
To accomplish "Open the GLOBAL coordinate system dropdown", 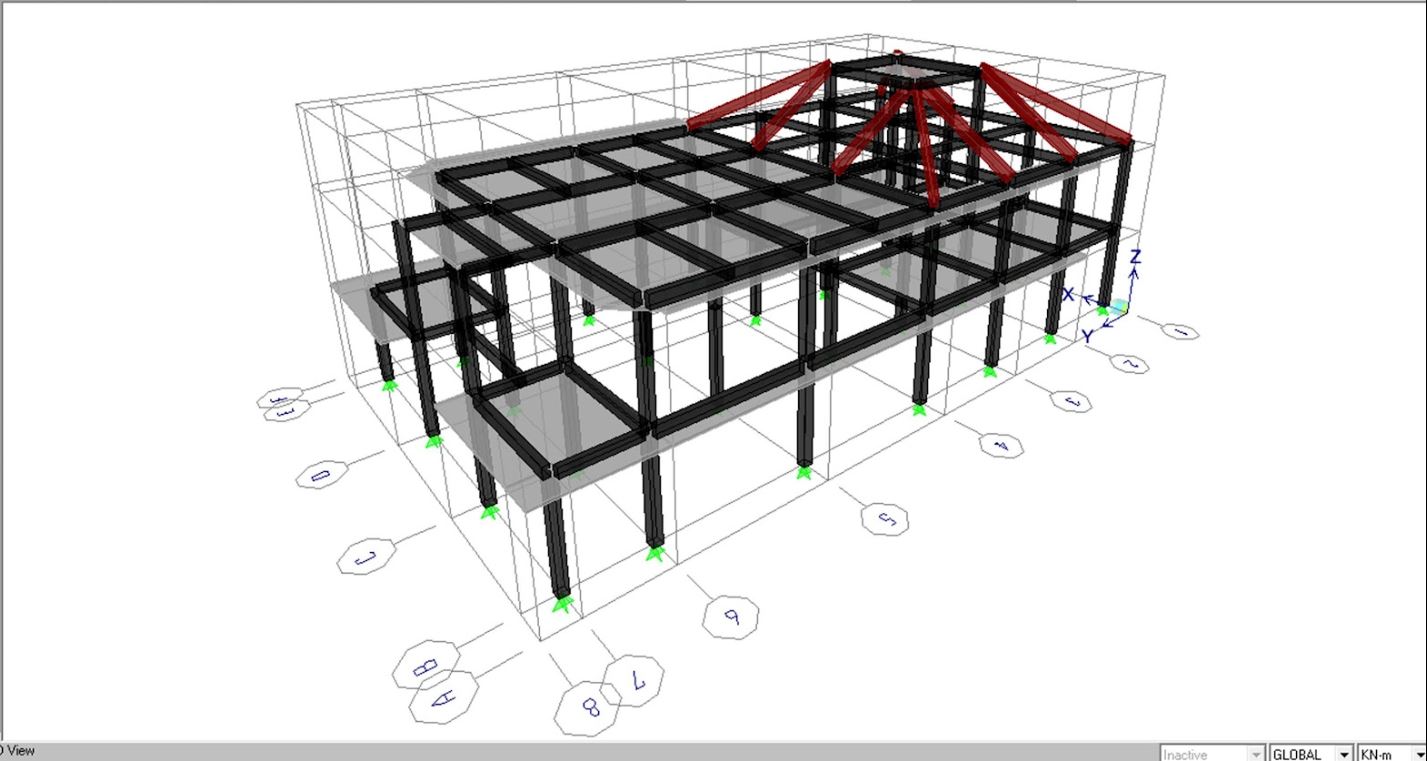I will [x=1308, y=753].
